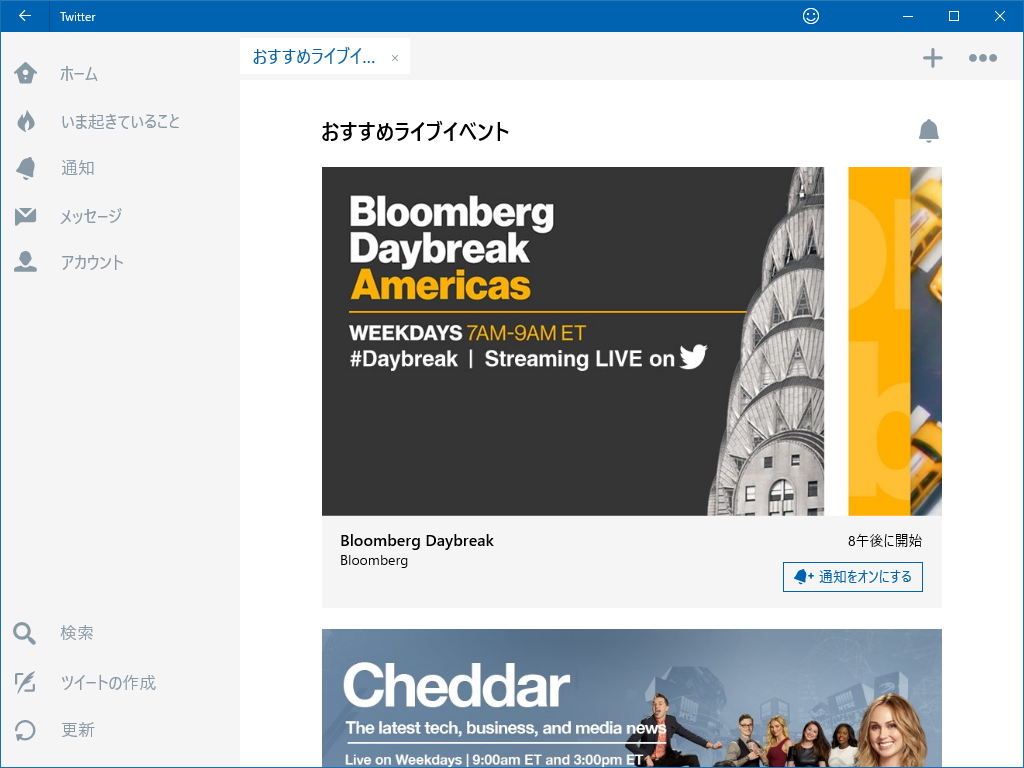
Task: Click the person icon for アカウント
Action: (25, 262)
